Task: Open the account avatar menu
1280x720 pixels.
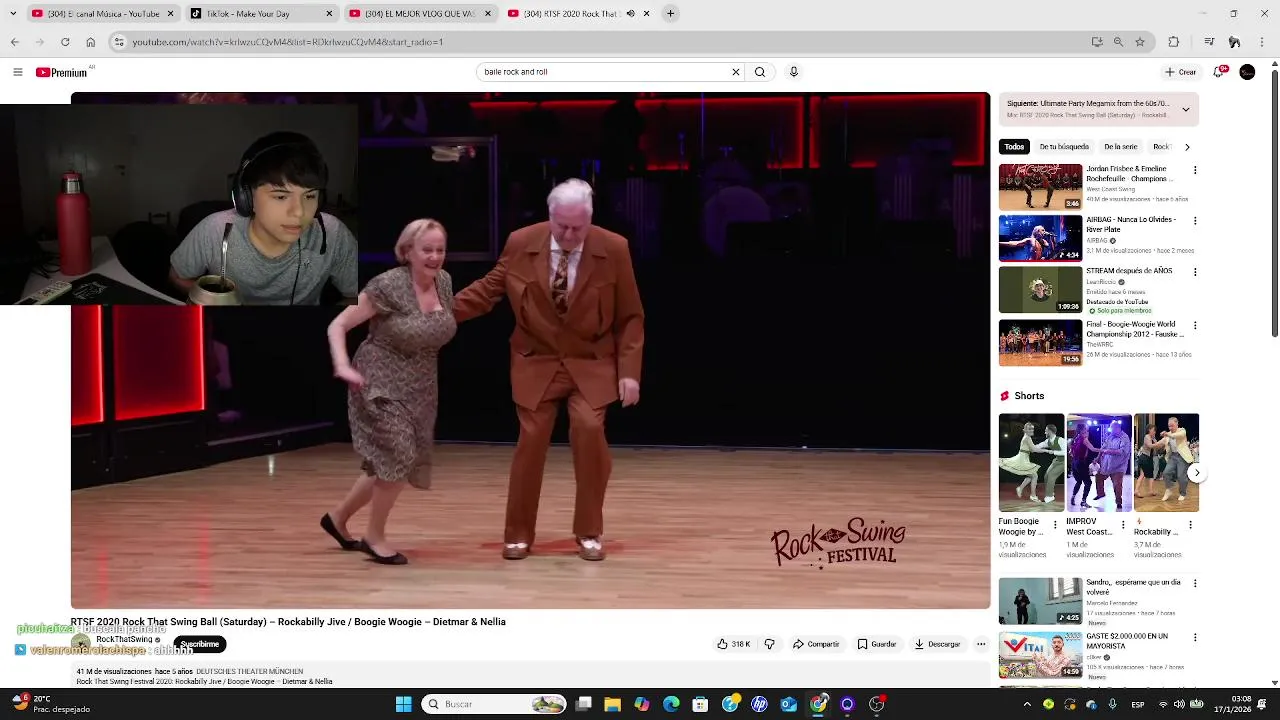Action: click(x=1247, y=72)
